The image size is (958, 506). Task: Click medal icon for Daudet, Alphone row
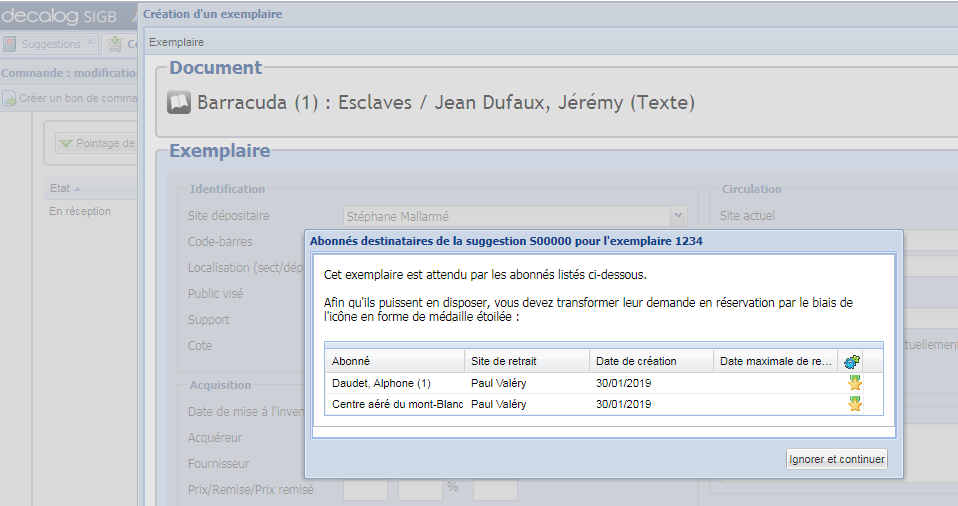point(855,383)
